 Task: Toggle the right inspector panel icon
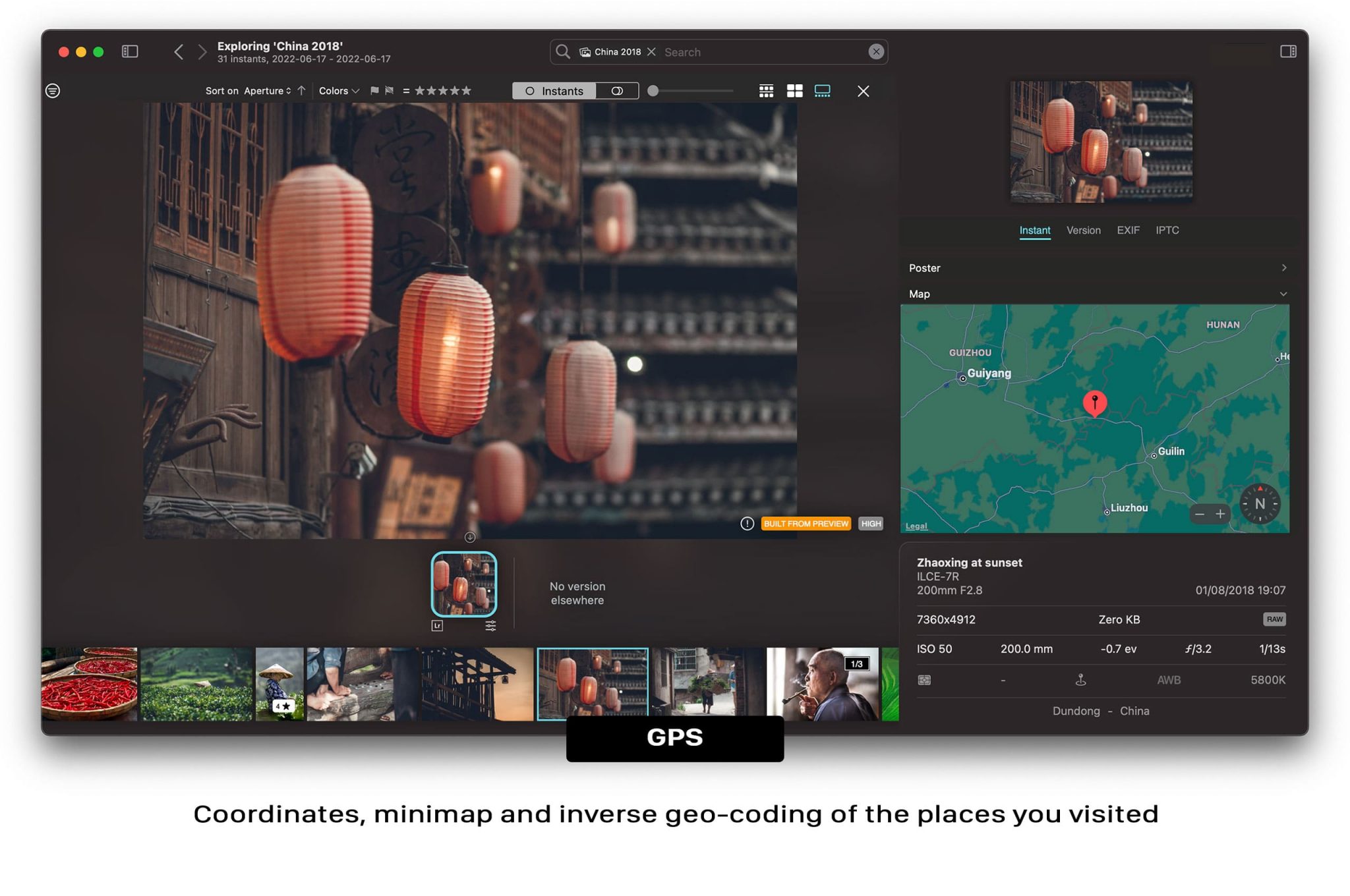[1288, 51]
